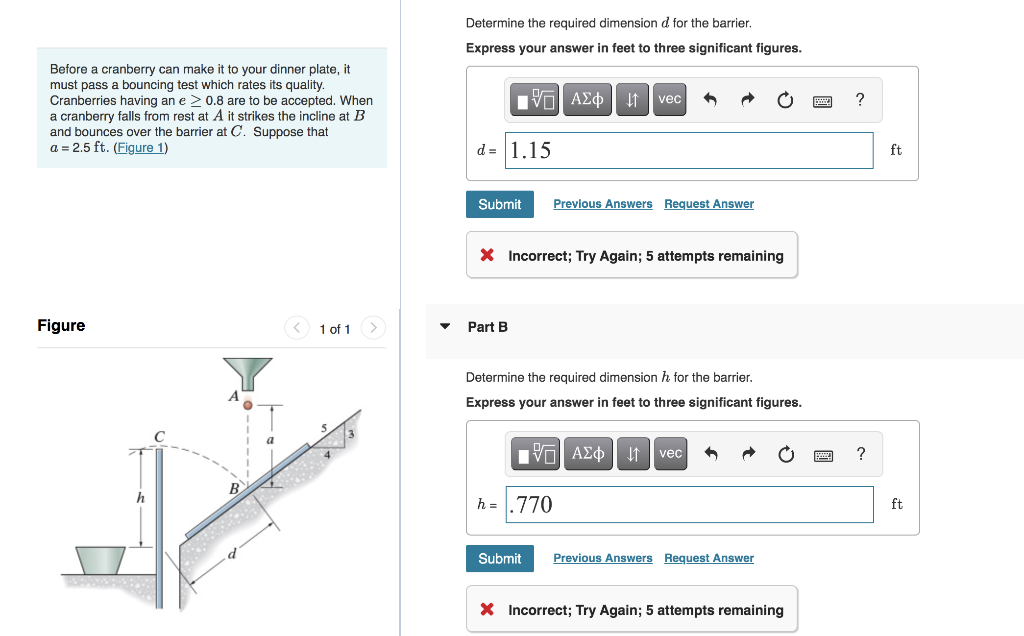Insert vec notation in d answer toolbar
The height and width of the screenshot is (636, 1024).
click(x=669, y=99)
